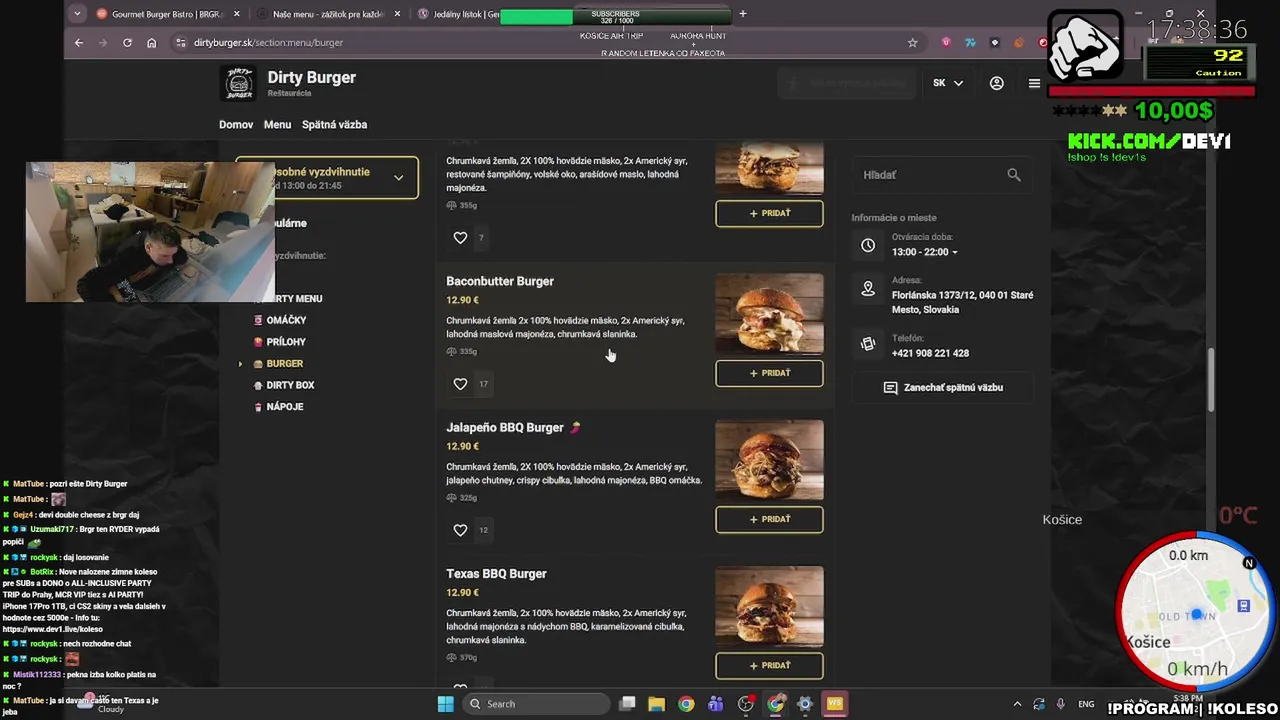Add Jalapeño BBQ Burger with PRIDAŤ button

pyautogui.click(x=769, y=519)
